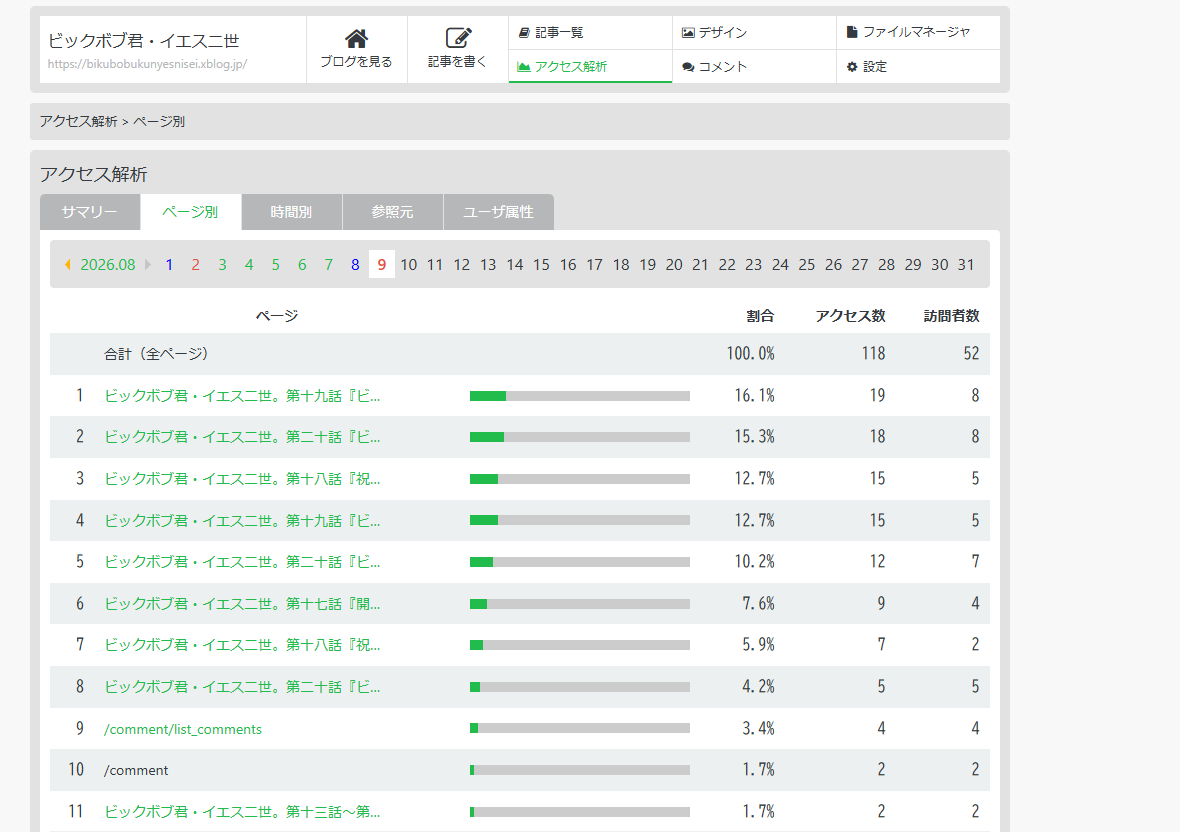Viewport: 1180px width, 832px height.
Task: Go to previous month with orange arrow
Action: pyautogui.click(x=68, y=265)
